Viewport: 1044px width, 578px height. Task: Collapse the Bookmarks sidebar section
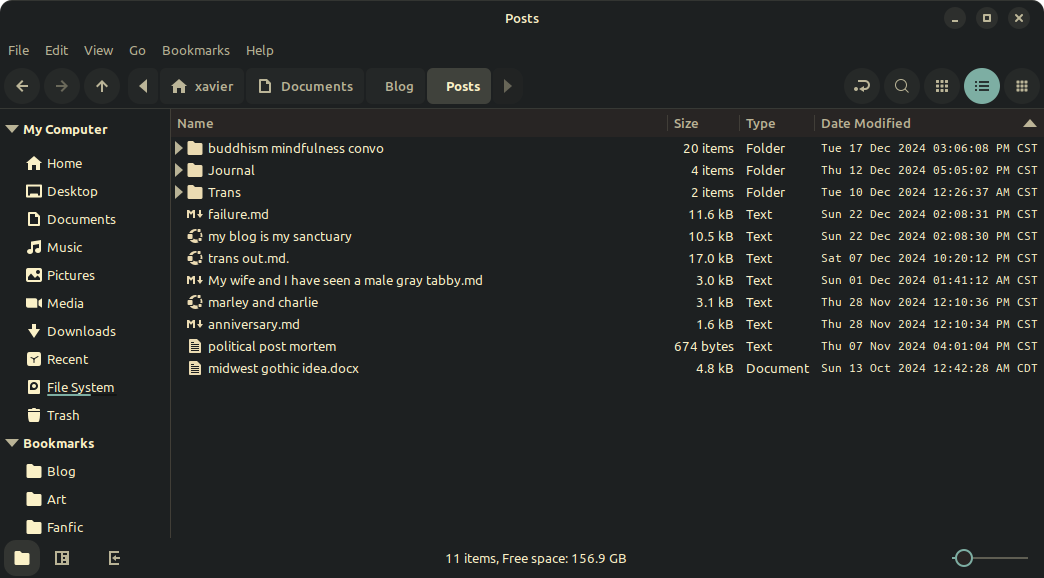pyautogui.click(x=11, y=443)
